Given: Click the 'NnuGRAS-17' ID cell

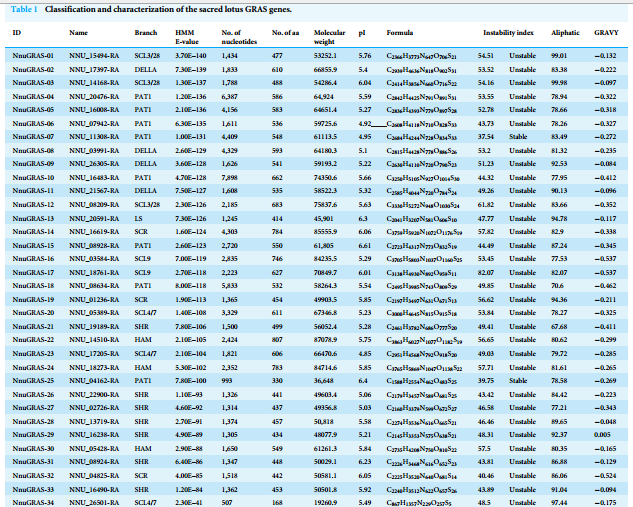Looking at the screenshot, I should 33,273.
